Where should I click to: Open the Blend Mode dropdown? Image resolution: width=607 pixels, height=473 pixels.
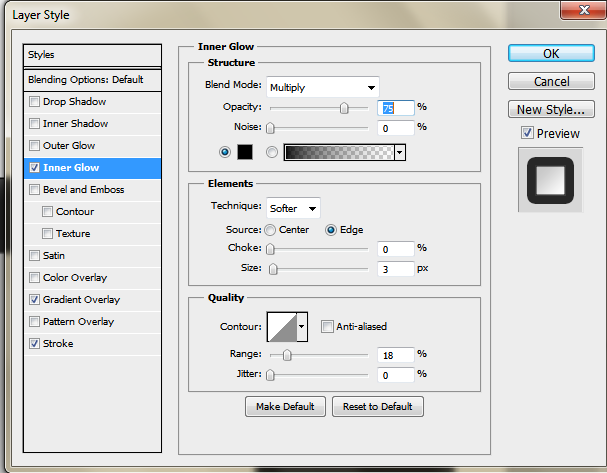323,87
